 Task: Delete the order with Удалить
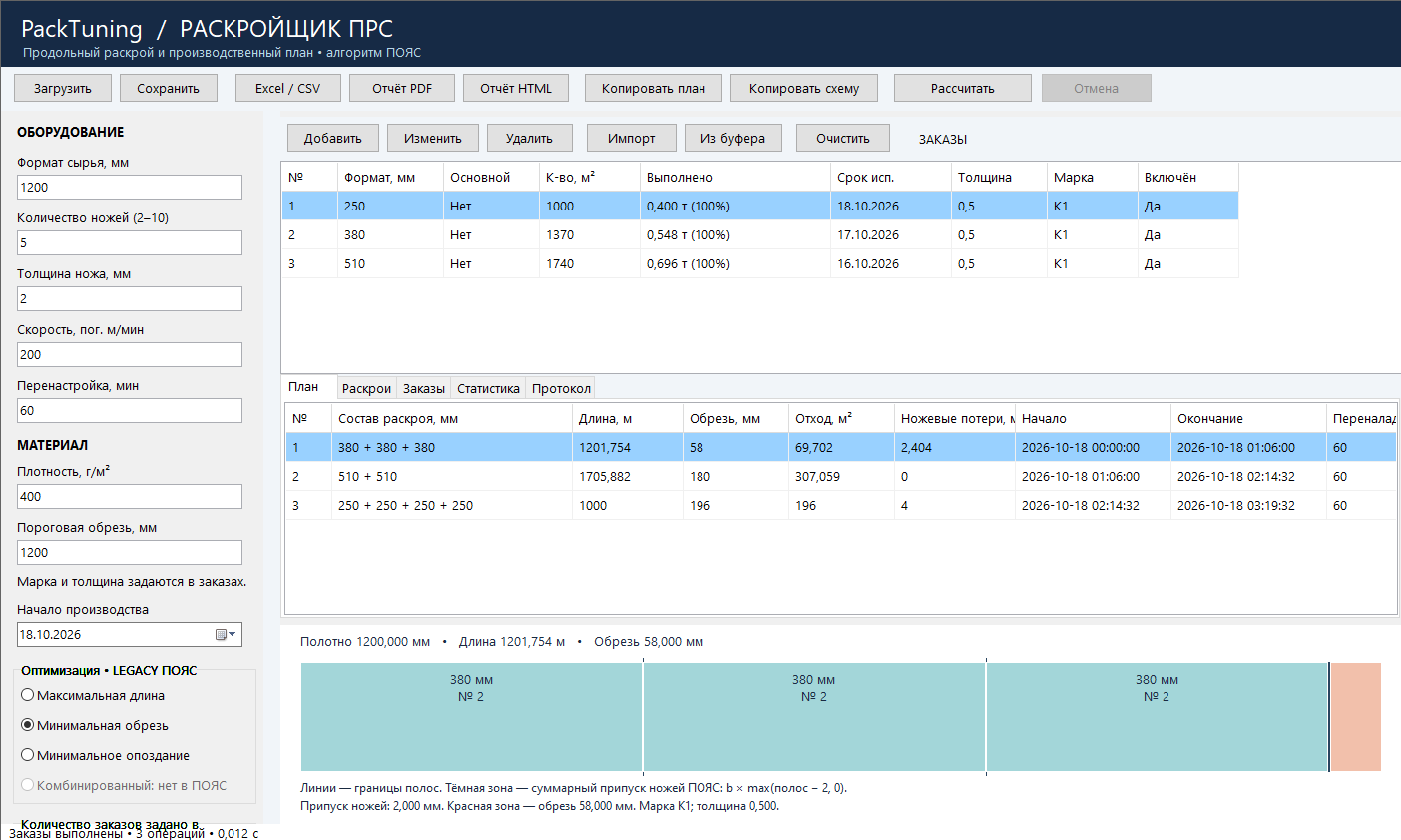[529, 138]
